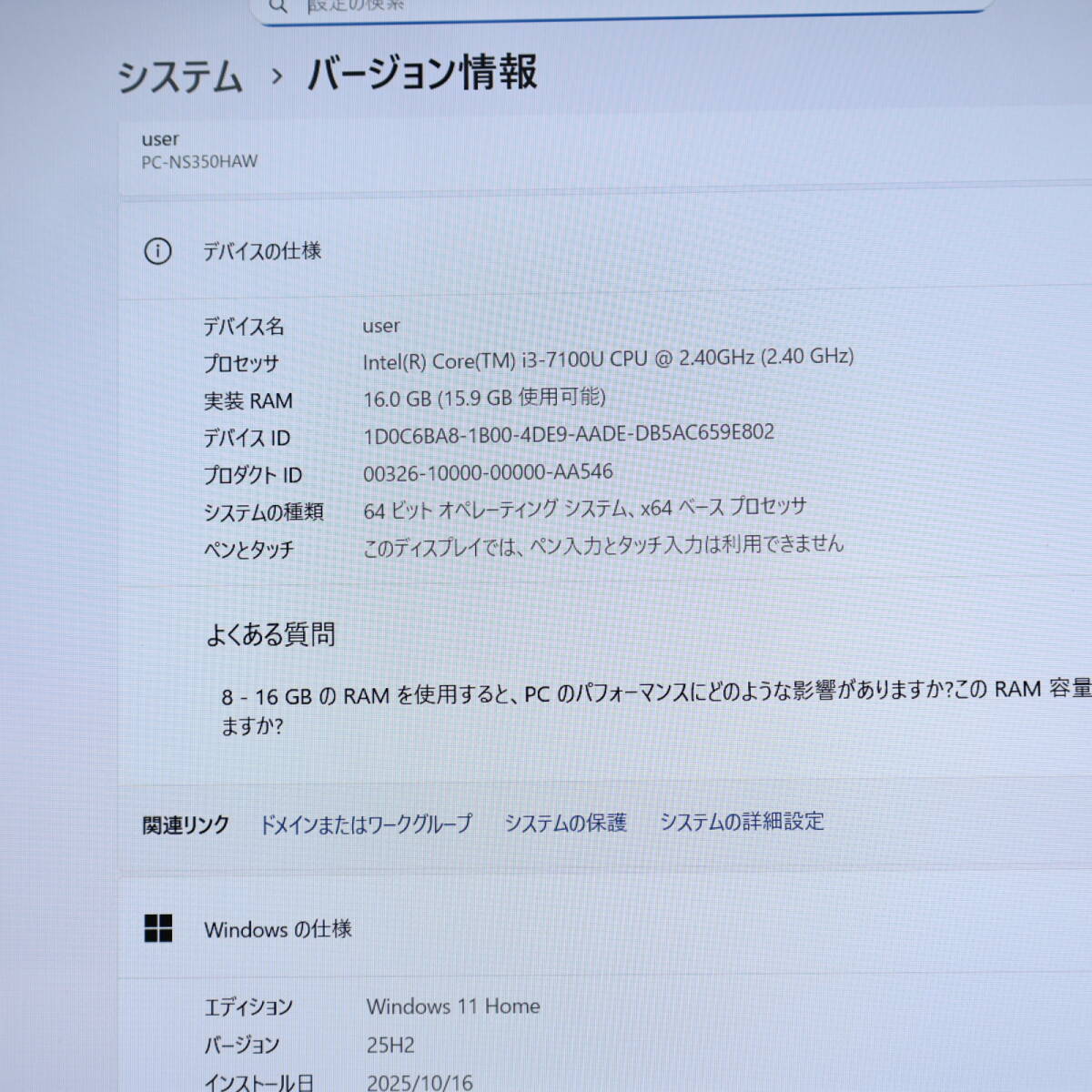Select the Intel Core i3-7100U processor text
The width and height of the screenshot is (1092, 1092).
(x=608, y=359)
